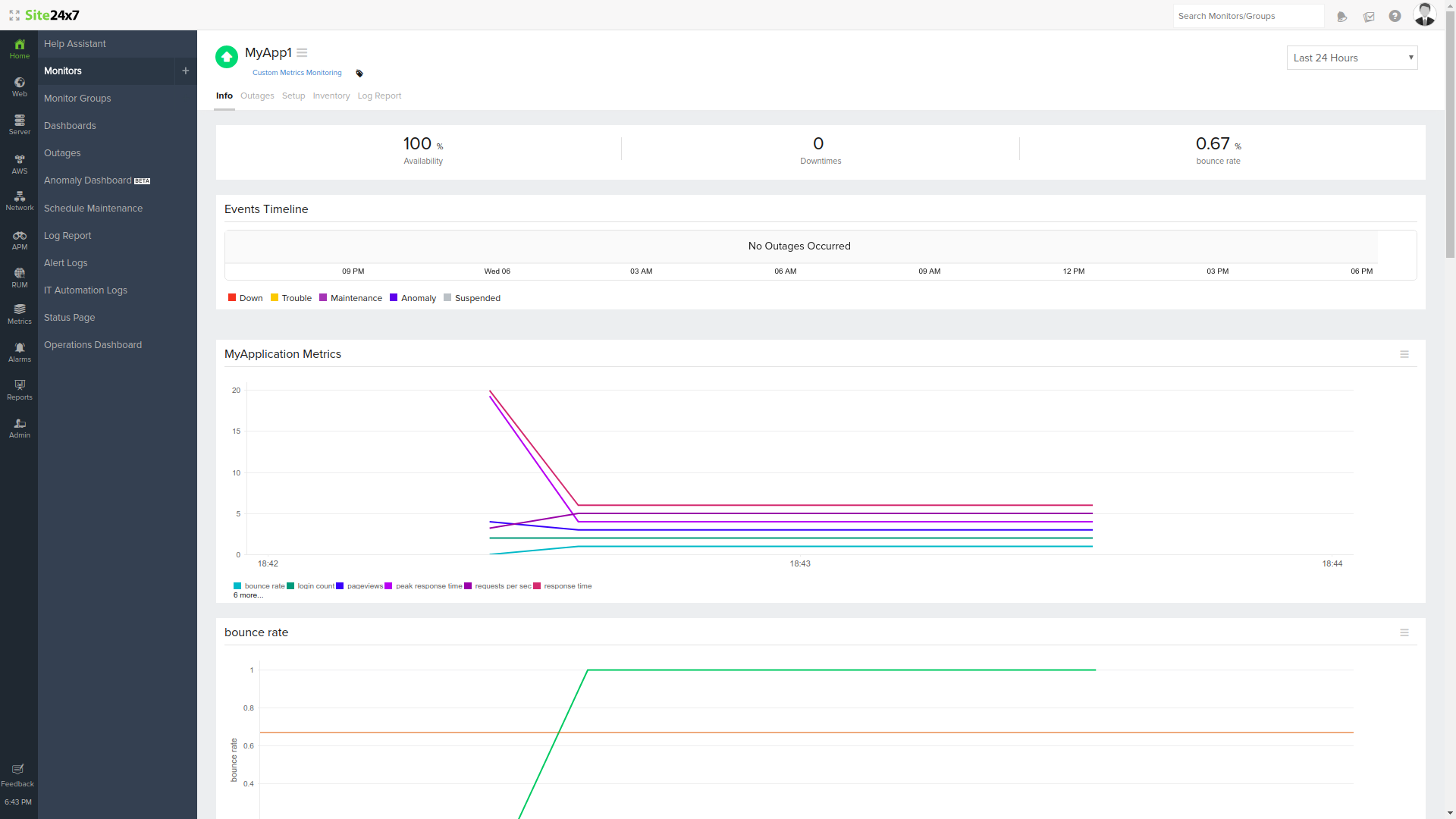Open the Last 24 Hours dropdown
The image size is (1456, 819).
tap(1351, 58)
